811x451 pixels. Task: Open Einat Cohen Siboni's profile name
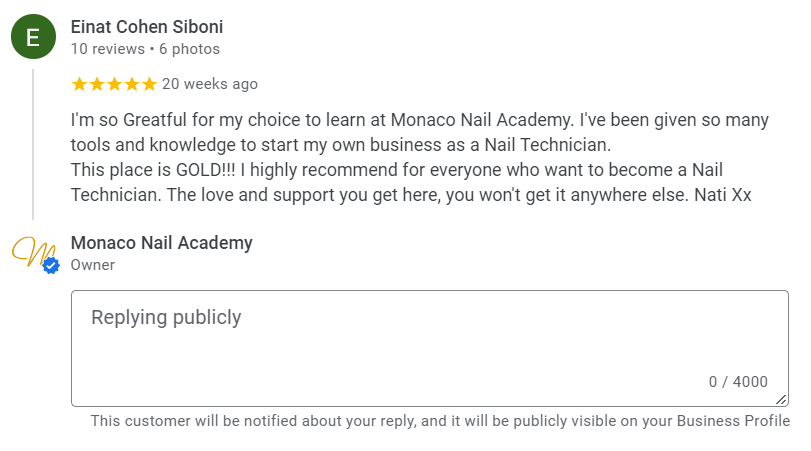click(x=147, y=27)
